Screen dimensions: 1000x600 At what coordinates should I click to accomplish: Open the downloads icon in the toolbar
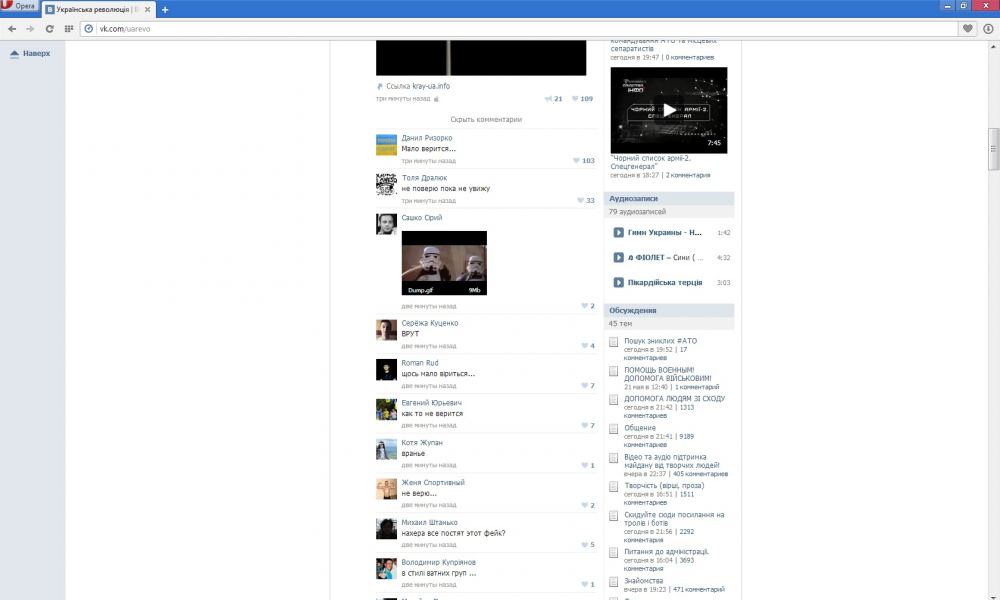tap(988, 29)
